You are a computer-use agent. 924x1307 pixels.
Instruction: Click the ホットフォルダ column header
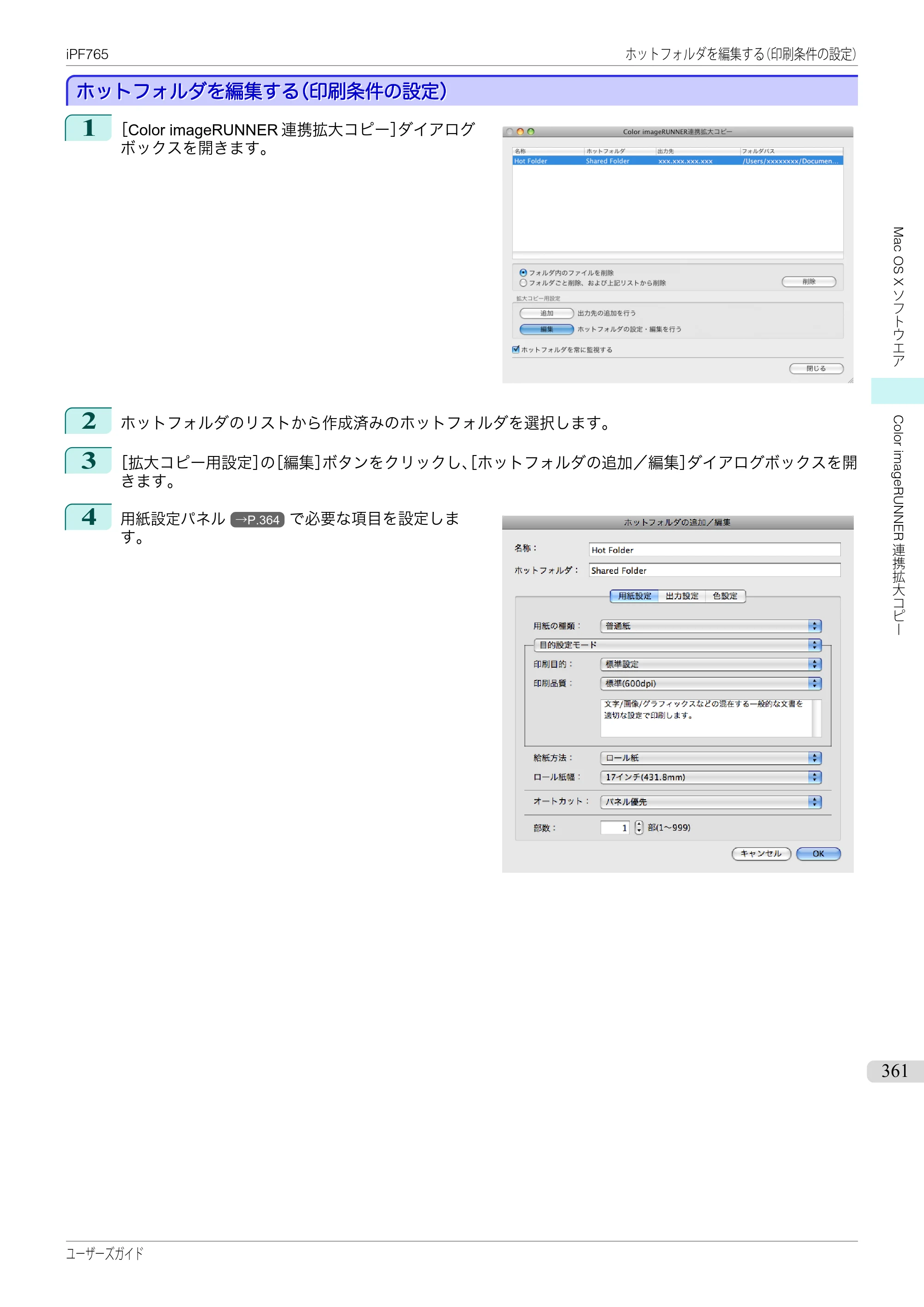click(620, 151)
